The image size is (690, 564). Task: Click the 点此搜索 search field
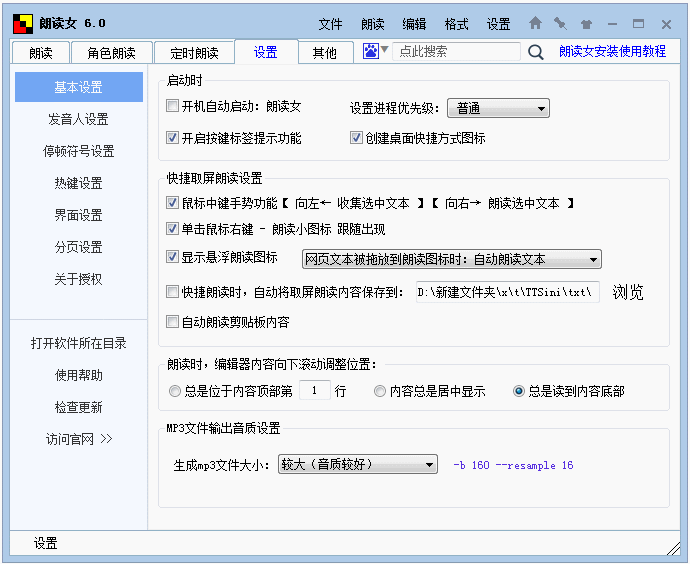456,51
